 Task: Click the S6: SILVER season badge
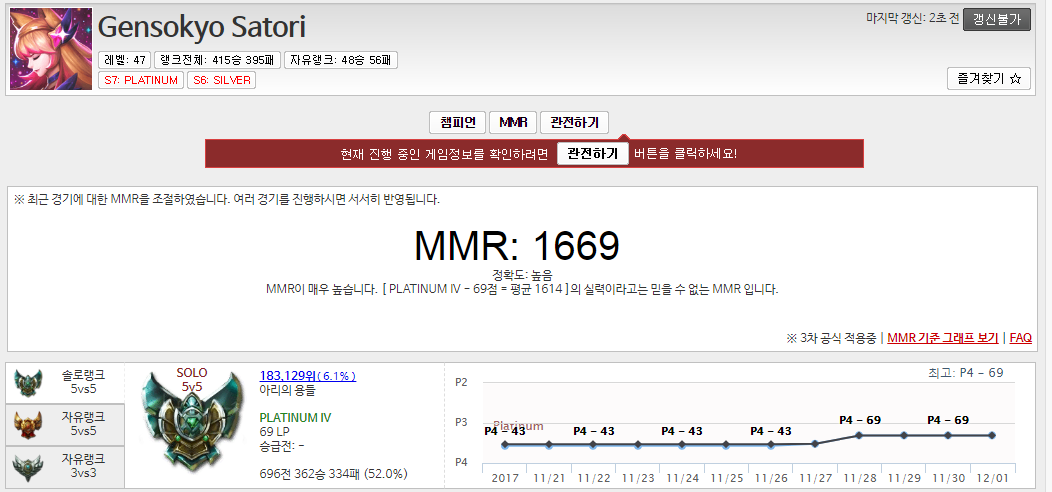pos(221,80)
